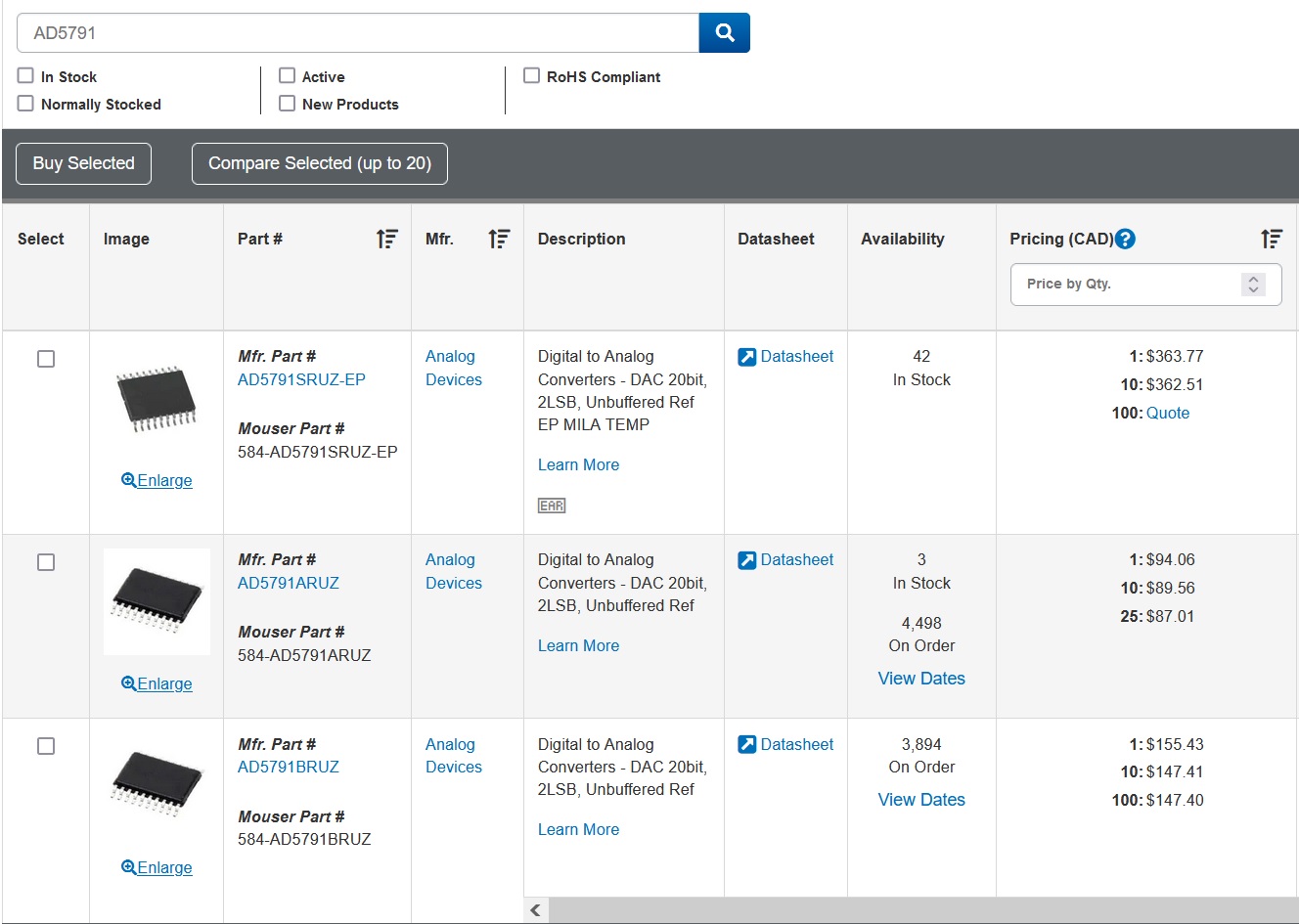This screenshot has height=924, width=1299.
Task: Click the blue search magnifier button
Action: coord(724,32)
